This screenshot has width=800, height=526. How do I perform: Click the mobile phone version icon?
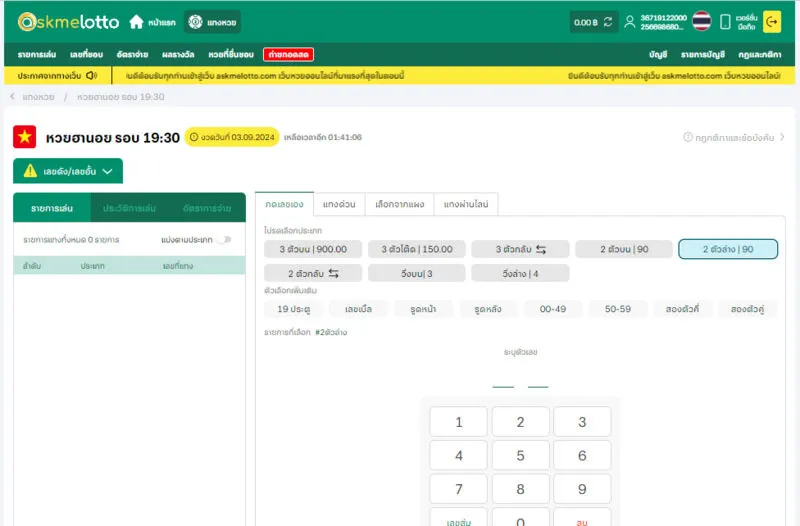click(x=726, y=22)
